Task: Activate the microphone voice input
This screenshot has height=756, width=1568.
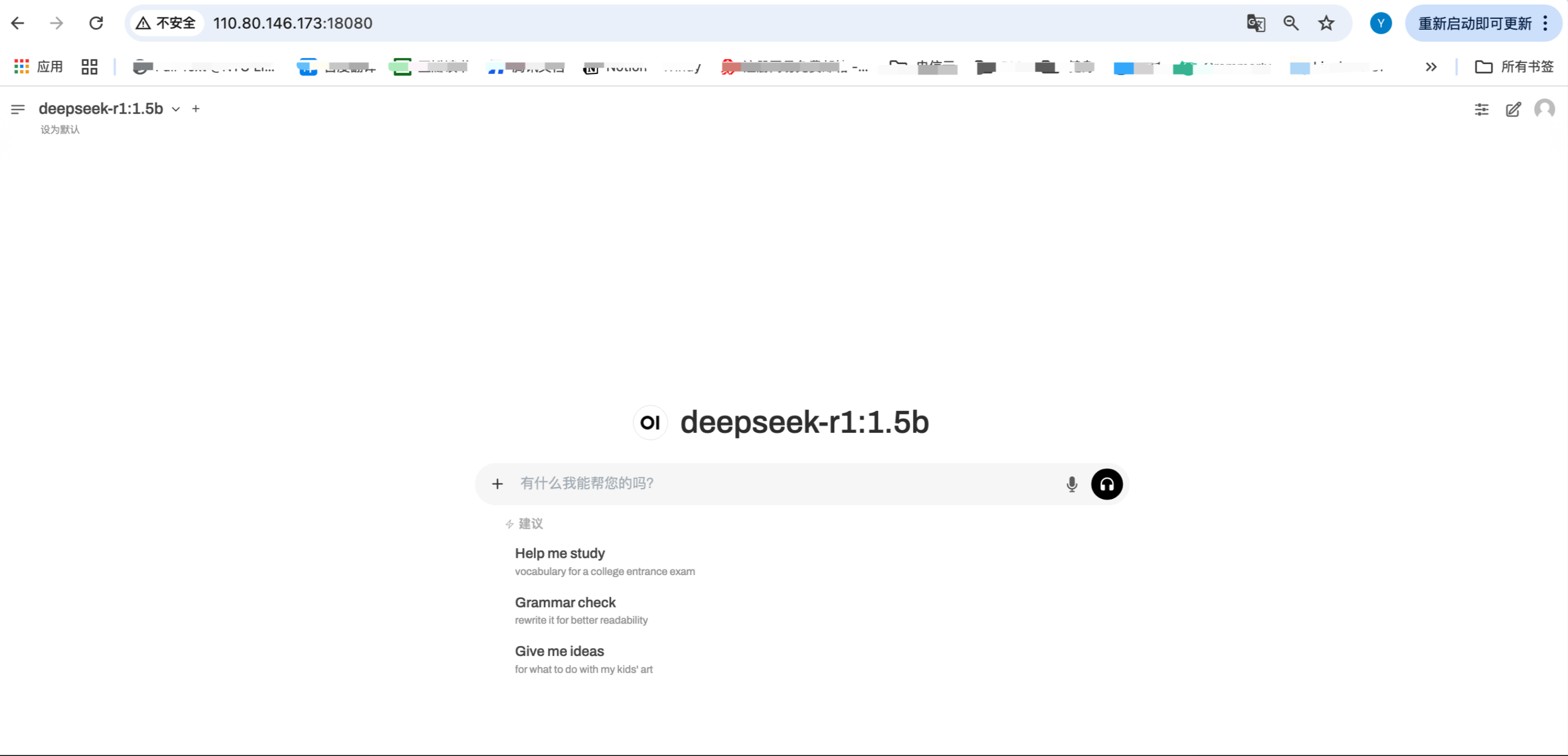Action: tap(1072, 484)
